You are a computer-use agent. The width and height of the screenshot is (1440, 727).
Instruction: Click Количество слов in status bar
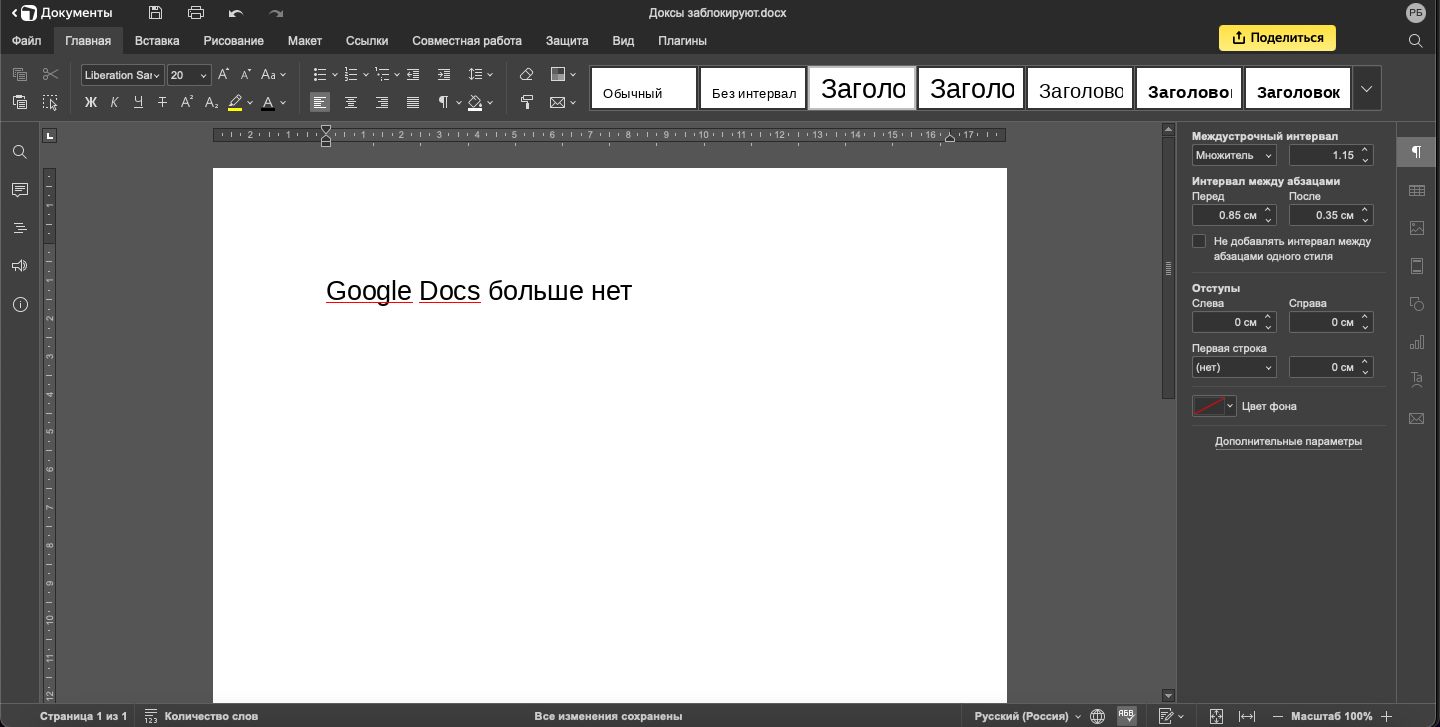point(201,716)
